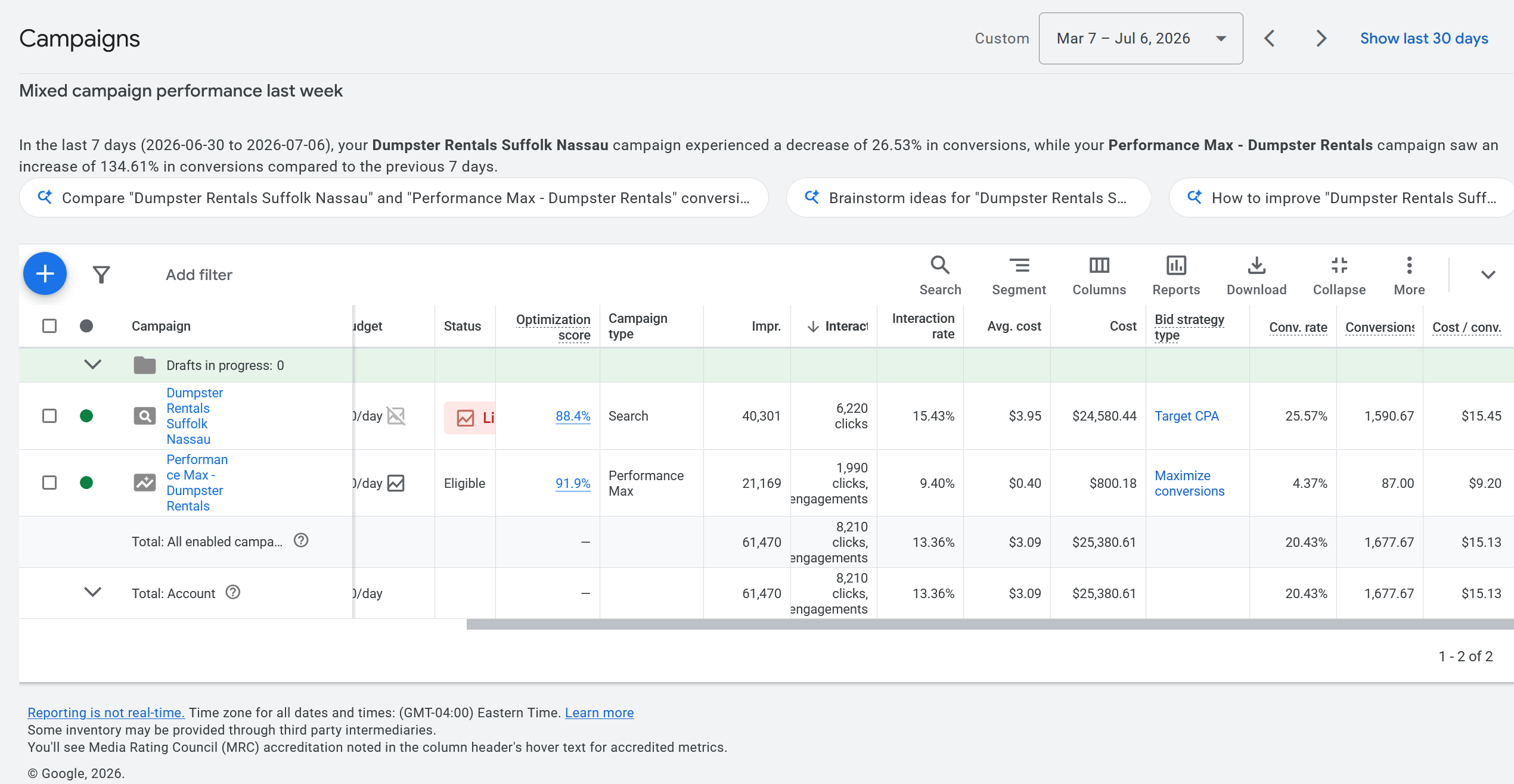Click Search campaign type icon for Suffolk Nassau
The image size is (1514, 784).
point(145,416)
